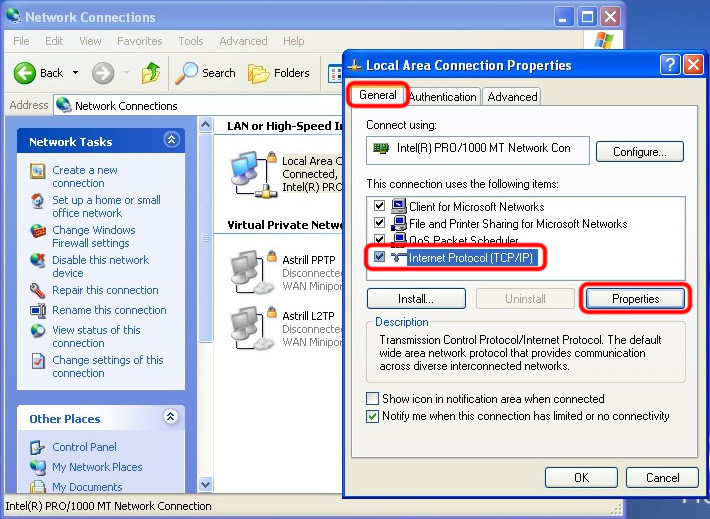Click the Configure... button
Viewport: 710px width, 519px height.
(639, 152)
